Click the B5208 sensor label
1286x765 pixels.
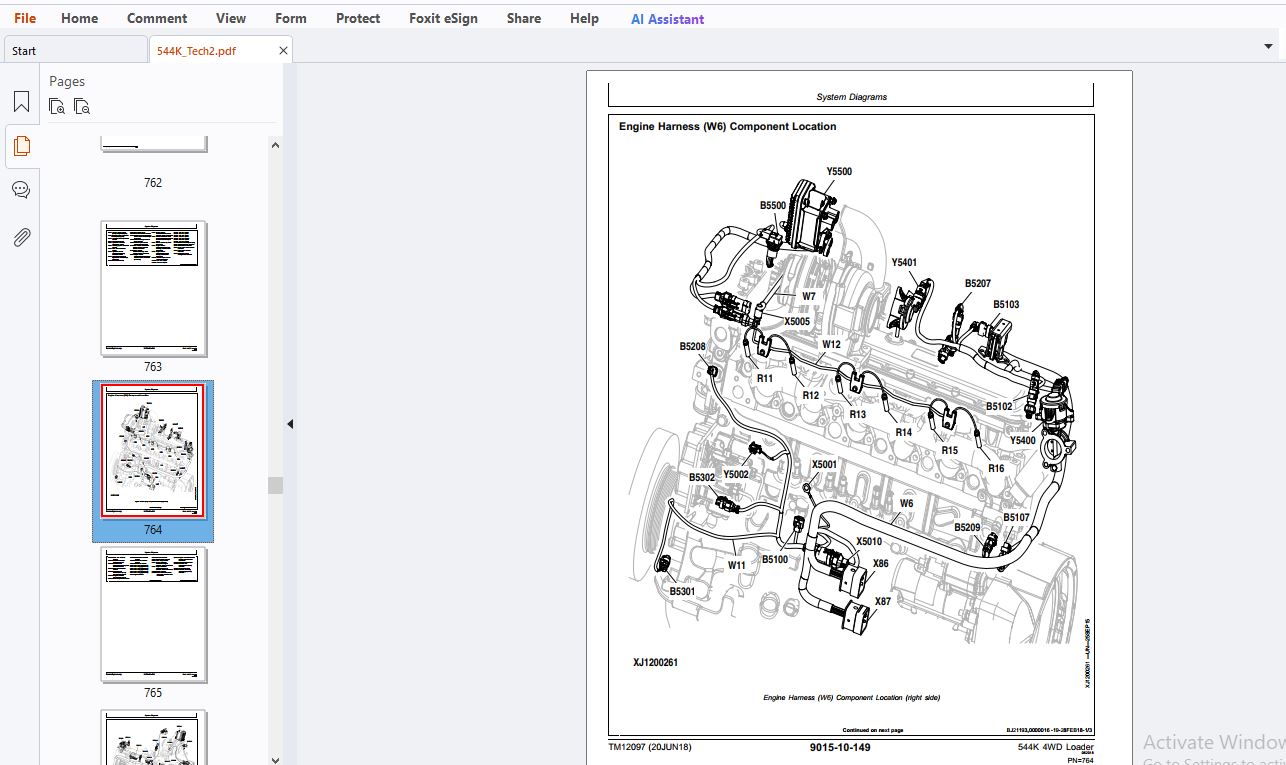pyautogui.click(x=692, y=347)
